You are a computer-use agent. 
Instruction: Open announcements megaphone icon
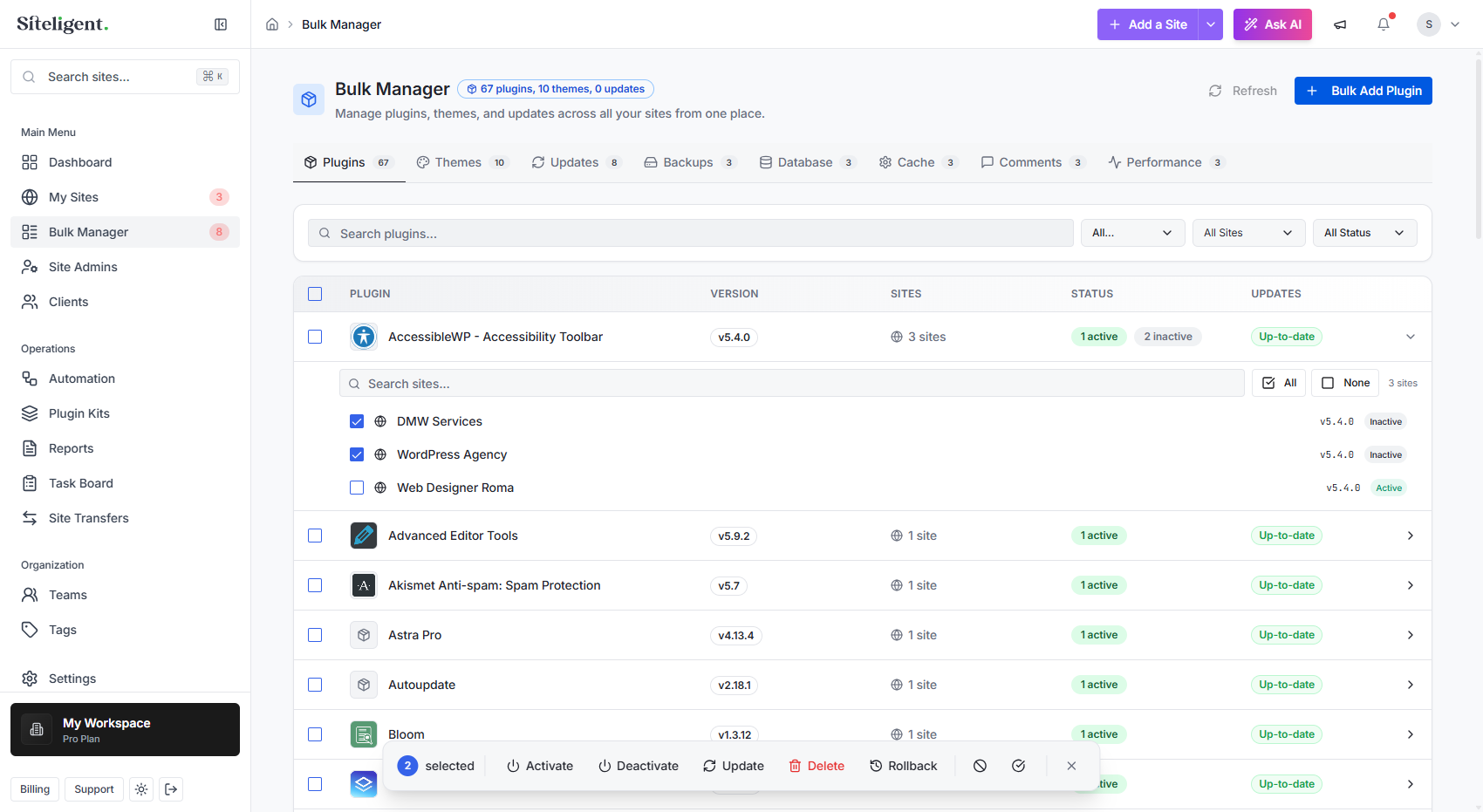[x=1340, y=24]
